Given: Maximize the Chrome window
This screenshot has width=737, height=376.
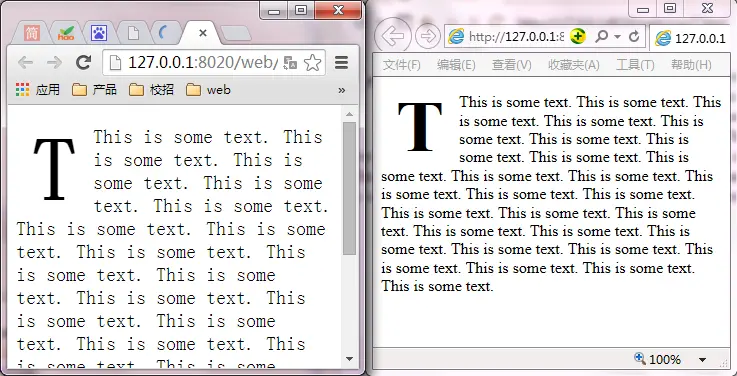Looking at the screenshot, I should point(301,10).
